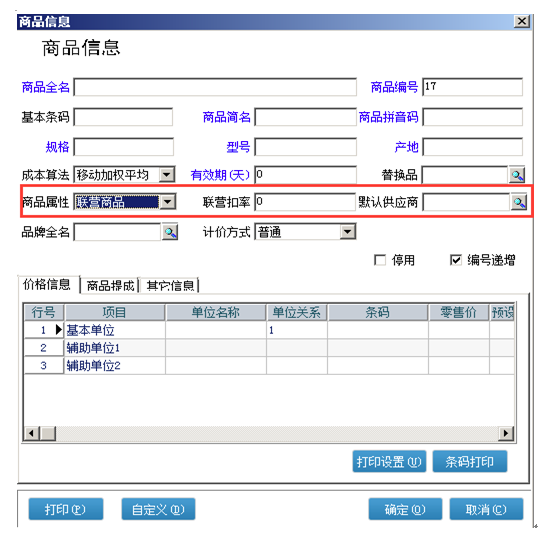Click the 项目 column header

(x=114, y=313)
